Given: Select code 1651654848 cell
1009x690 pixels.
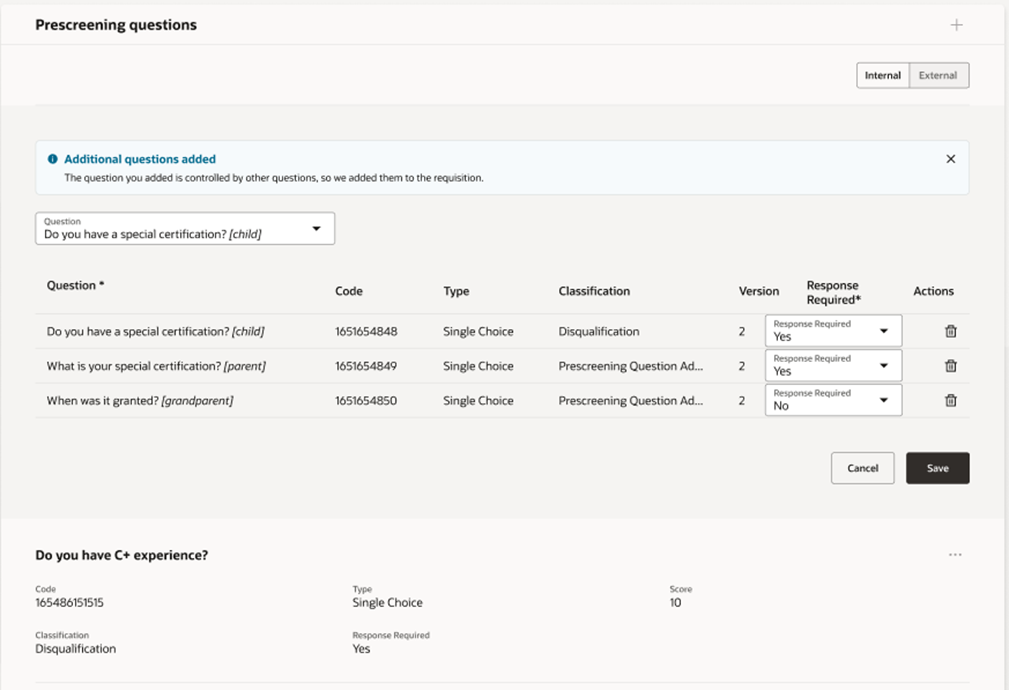Looking at the screenshot, I should point(366,331).
